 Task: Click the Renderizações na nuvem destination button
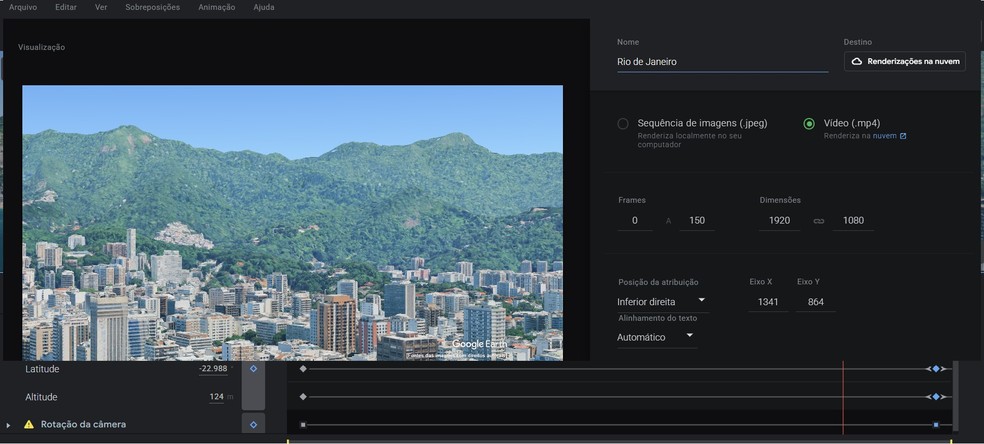(x=904, y=61)
